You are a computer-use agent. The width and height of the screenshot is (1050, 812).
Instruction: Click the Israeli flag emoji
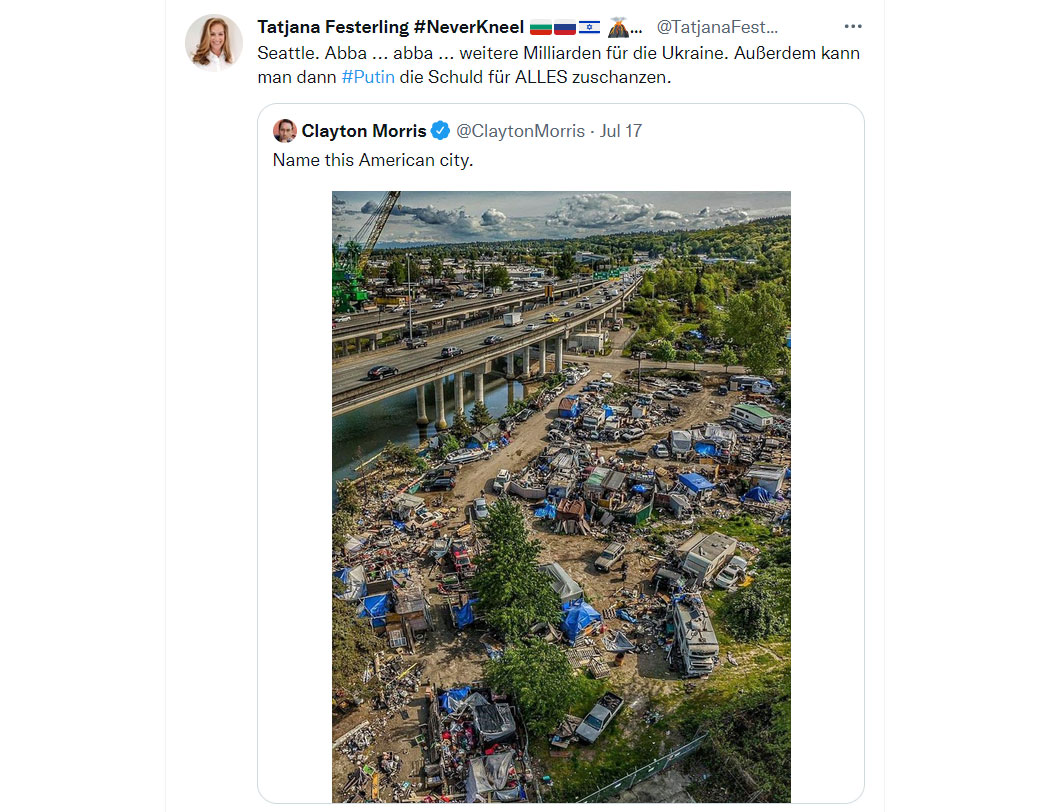(589, 27)
